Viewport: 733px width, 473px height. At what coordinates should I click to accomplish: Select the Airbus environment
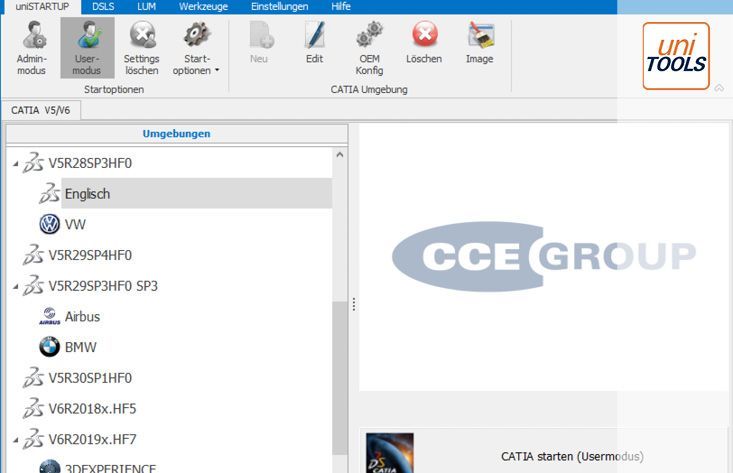[x=82, y=316]
